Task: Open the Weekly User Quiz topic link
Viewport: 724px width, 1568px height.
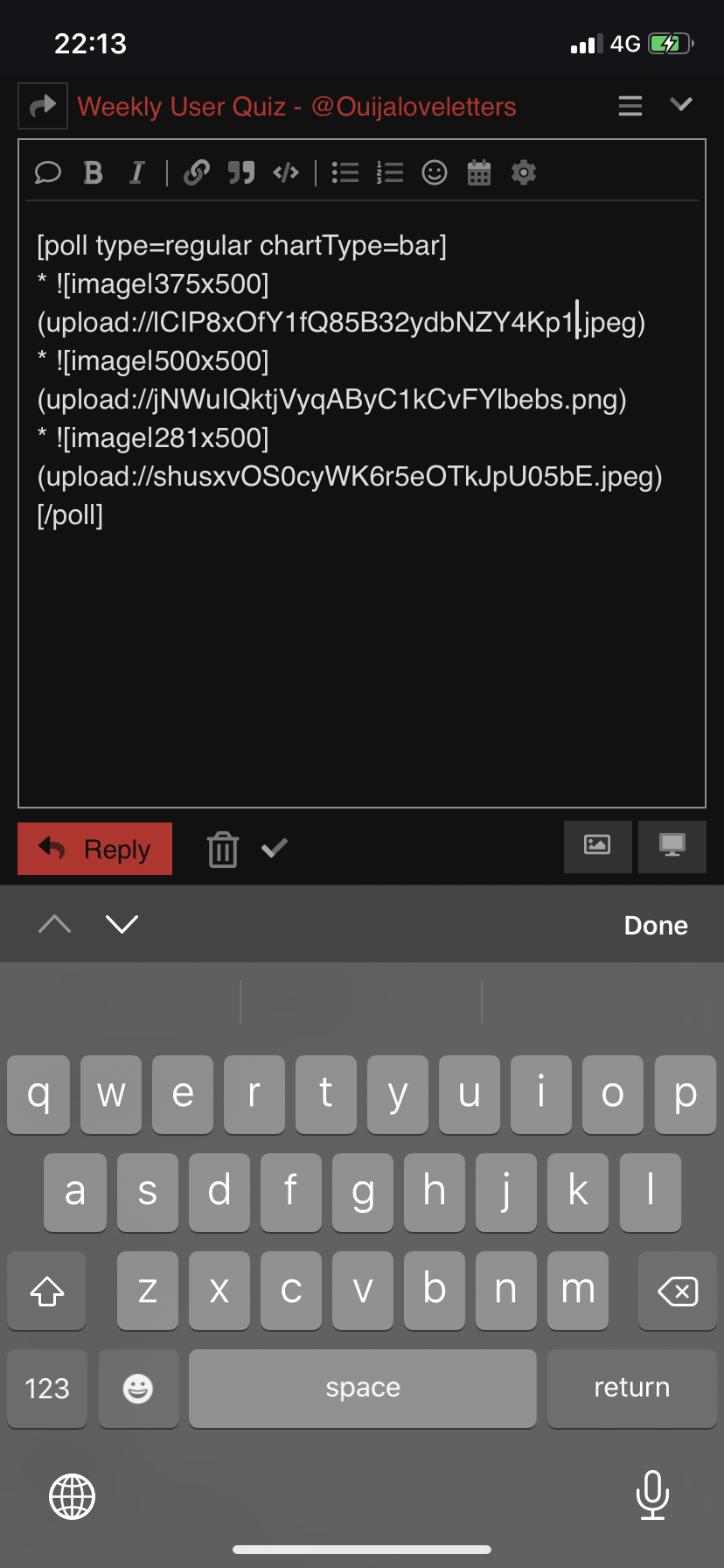Action: [296, 107]
